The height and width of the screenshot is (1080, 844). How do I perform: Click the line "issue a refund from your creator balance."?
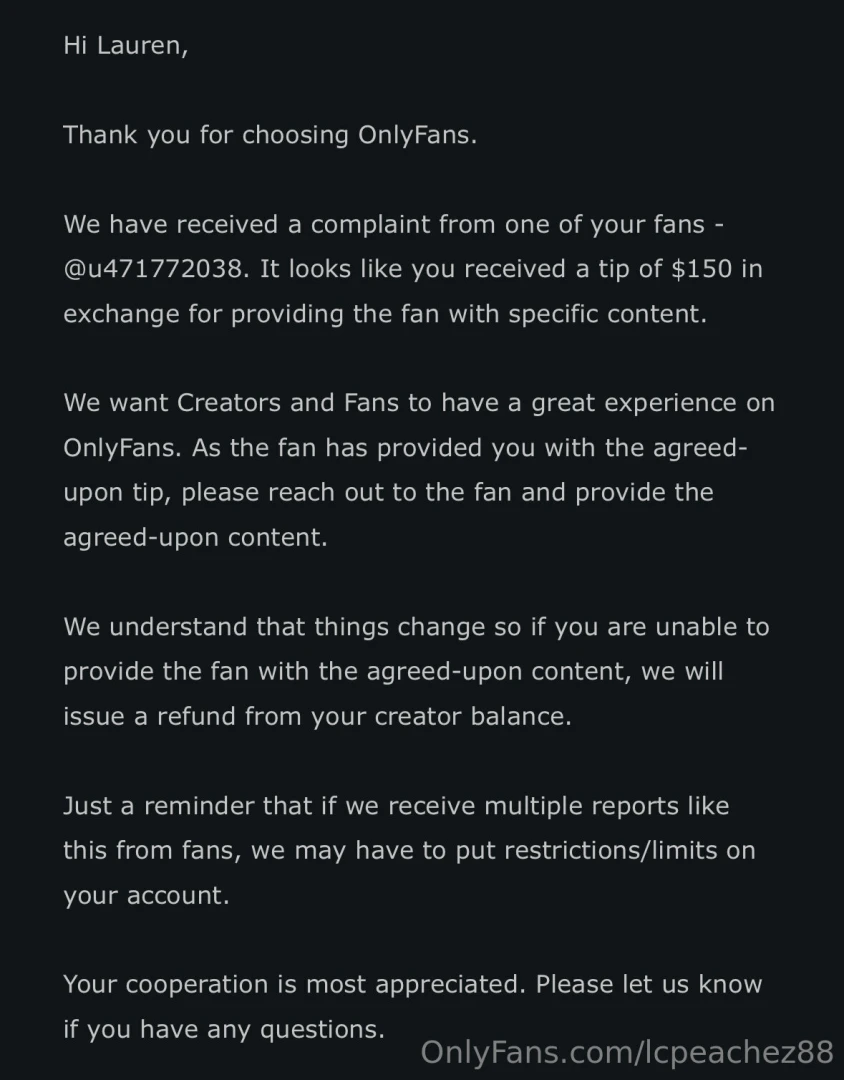[317, 717]
